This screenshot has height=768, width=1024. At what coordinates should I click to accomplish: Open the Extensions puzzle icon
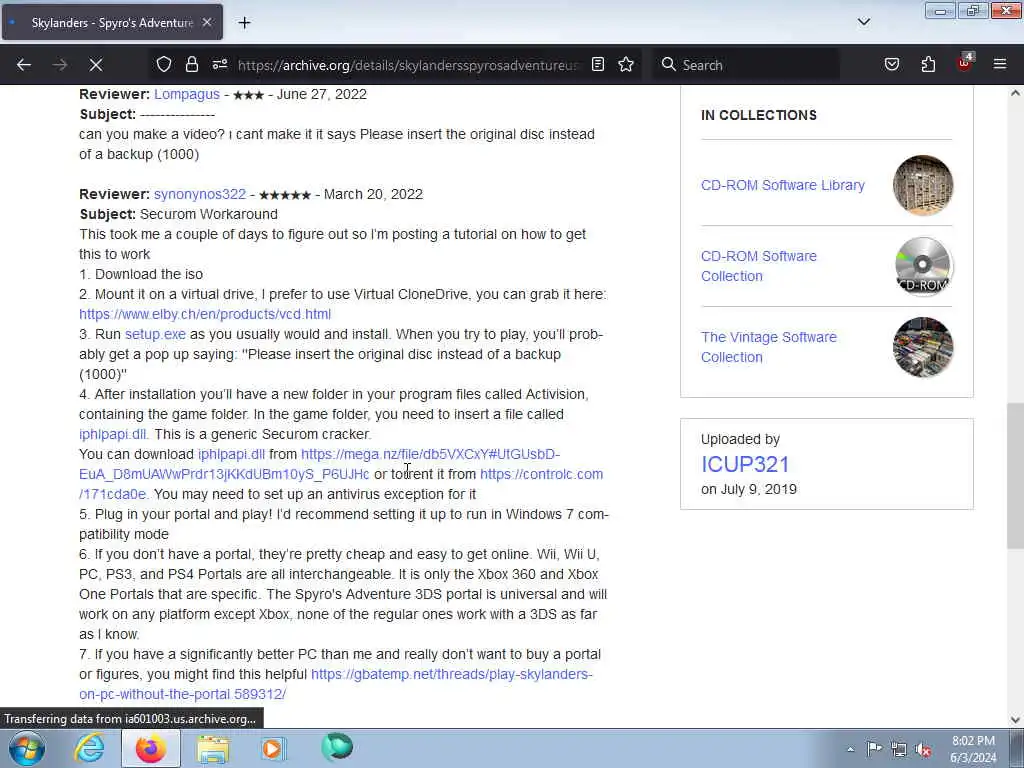[x=928, y=65]
